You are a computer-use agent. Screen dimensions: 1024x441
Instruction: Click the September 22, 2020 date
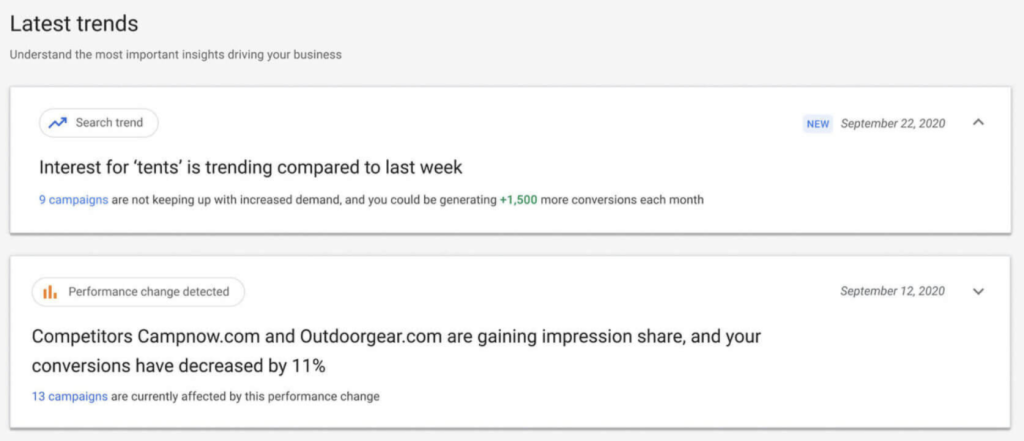[x=893, y=123]
